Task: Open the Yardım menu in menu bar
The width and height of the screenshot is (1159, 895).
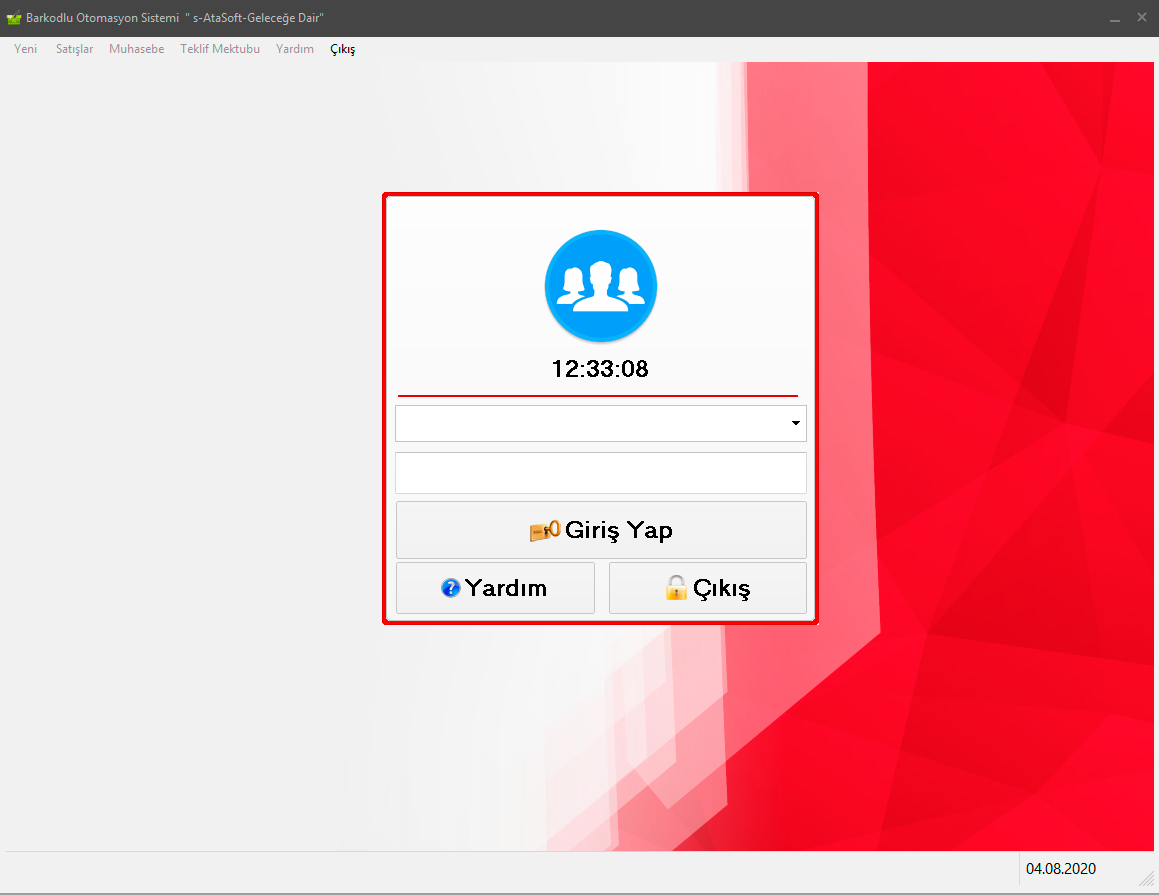Action: point(295,49)
